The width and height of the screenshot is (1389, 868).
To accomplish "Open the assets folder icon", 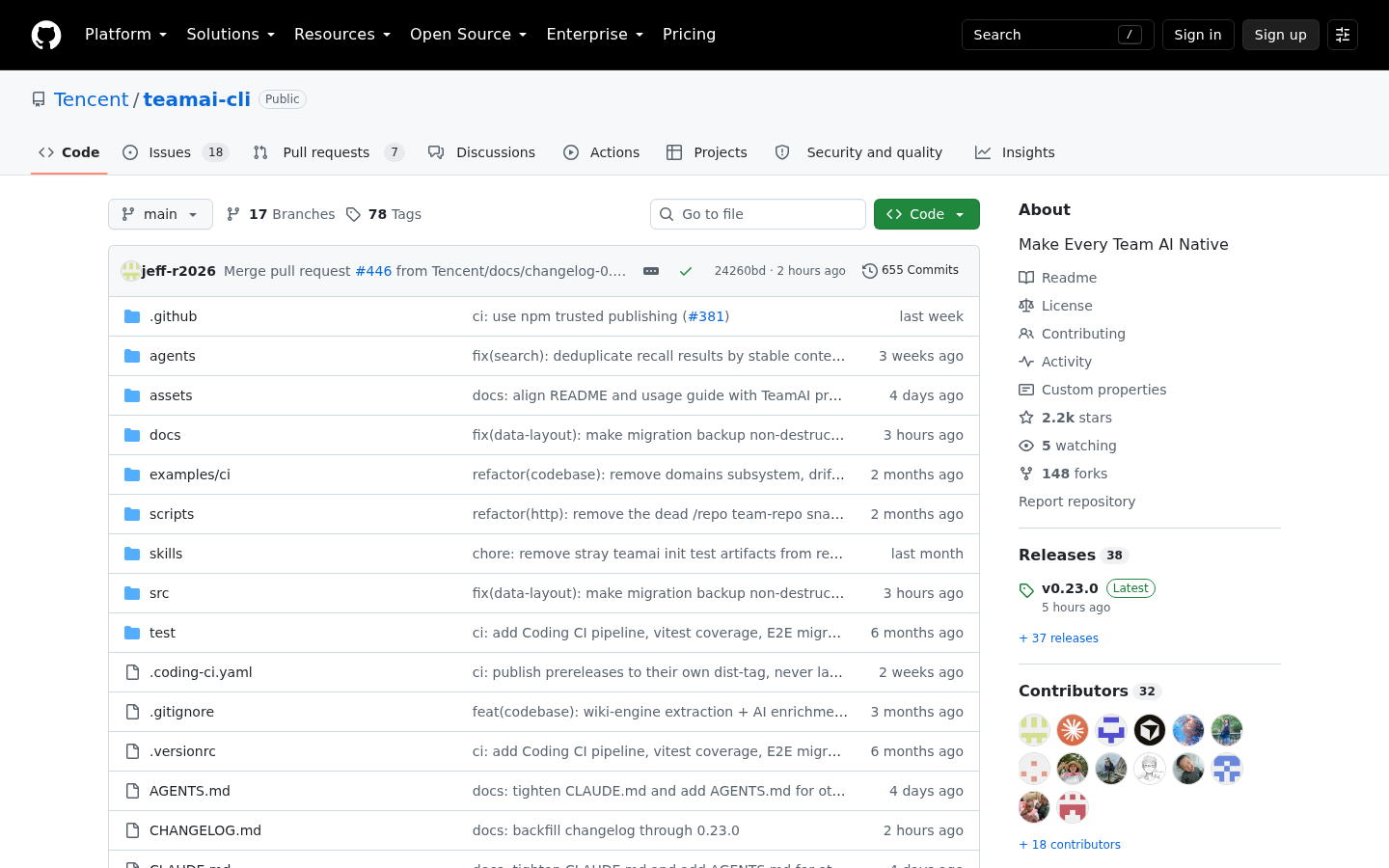I will pos(132,395).
